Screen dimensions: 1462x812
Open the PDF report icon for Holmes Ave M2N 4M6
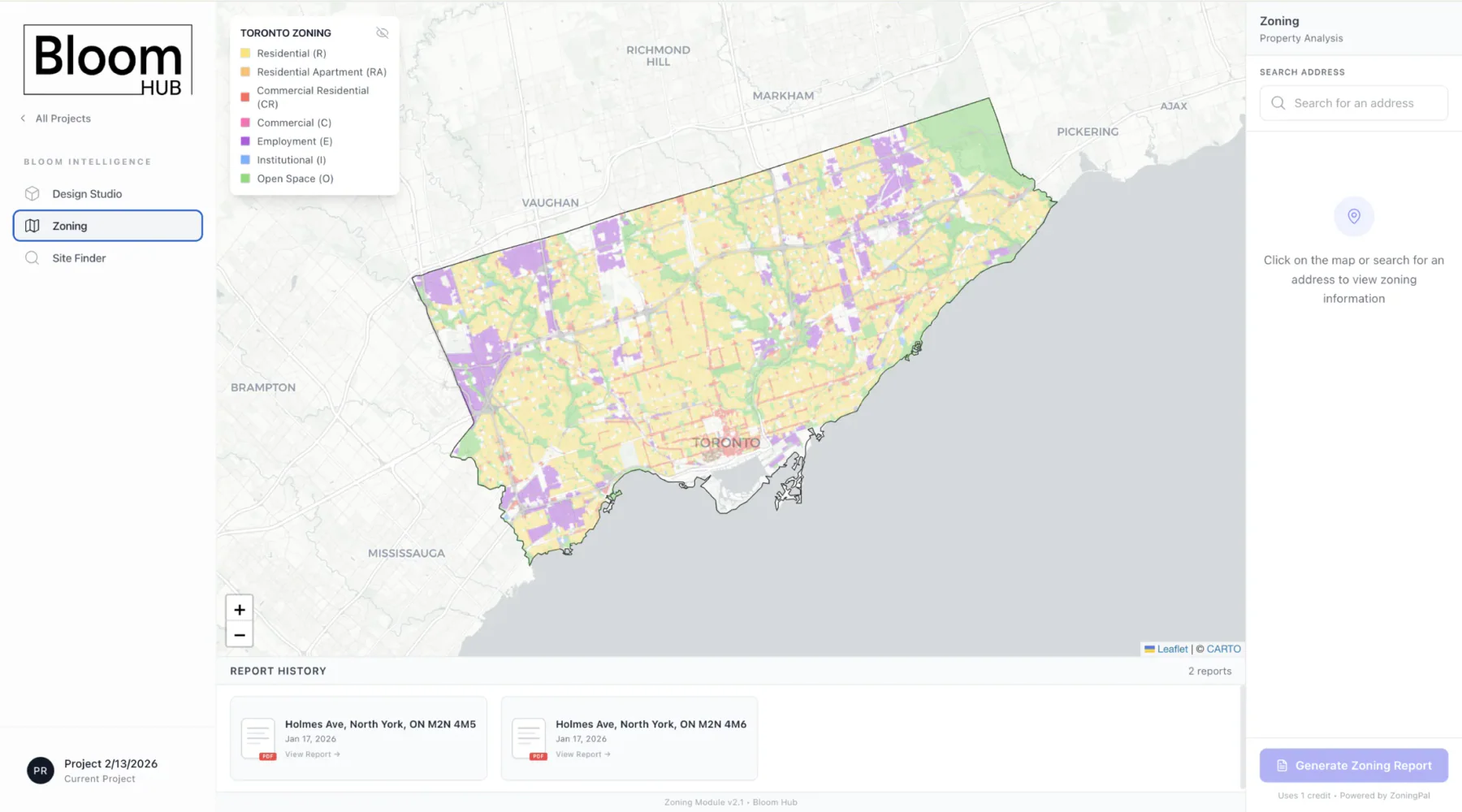click(x=529, y=736)
